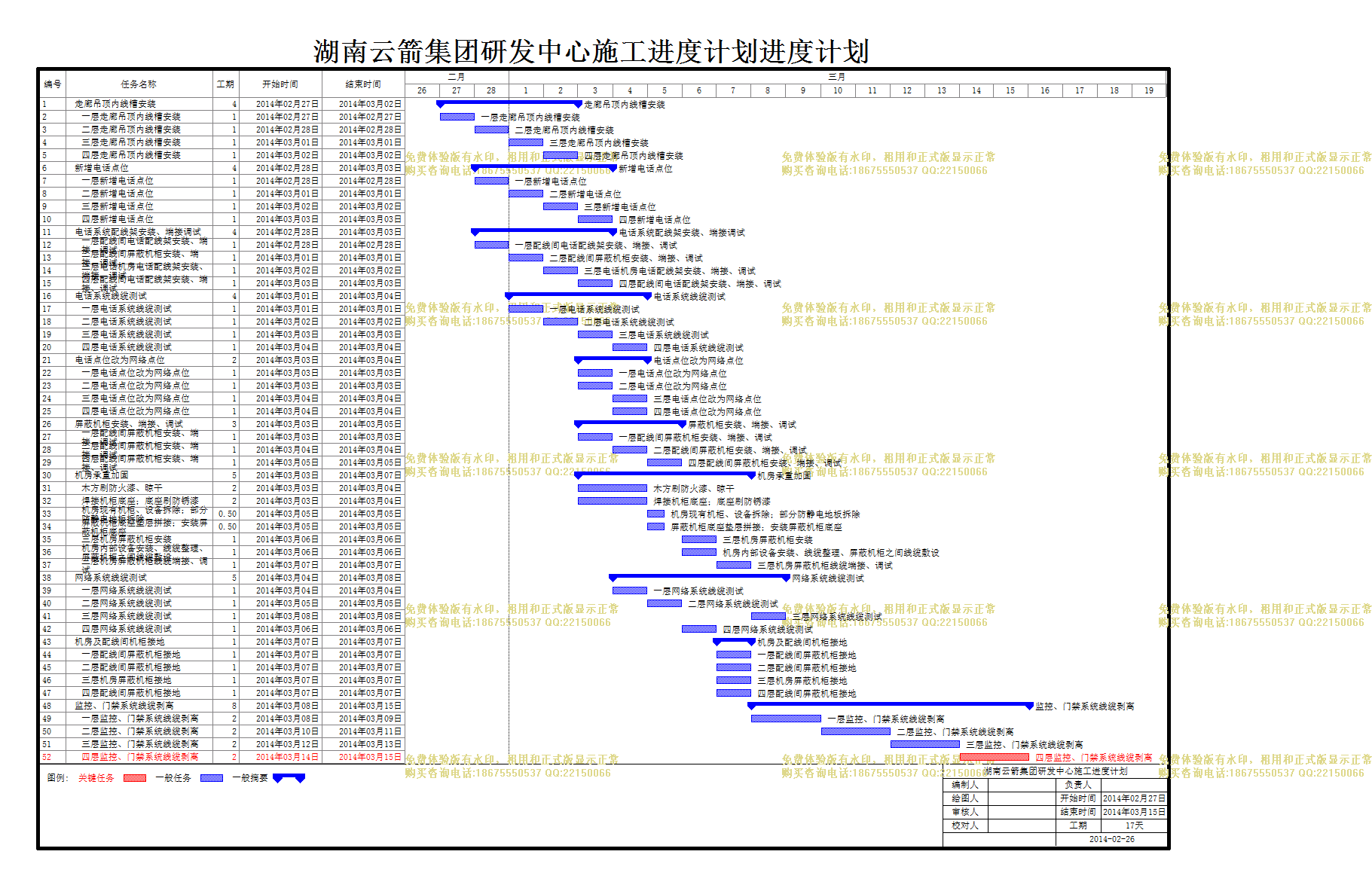Click the blue bar for 四层电话系统线缆测试

tap(630, 347)
